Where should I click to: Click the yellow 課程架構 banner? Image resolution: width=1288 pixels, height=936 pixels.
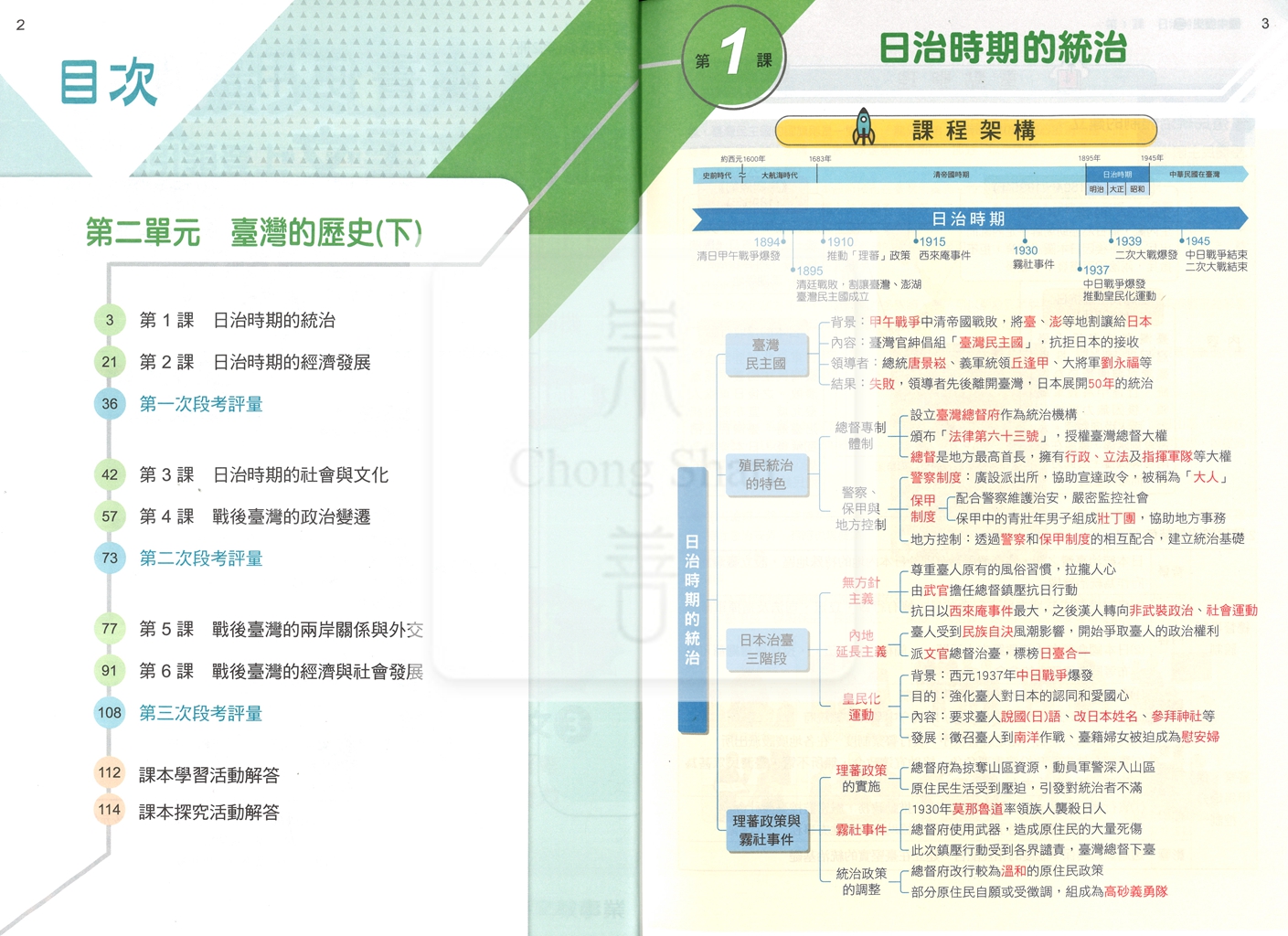pos(966,130)
